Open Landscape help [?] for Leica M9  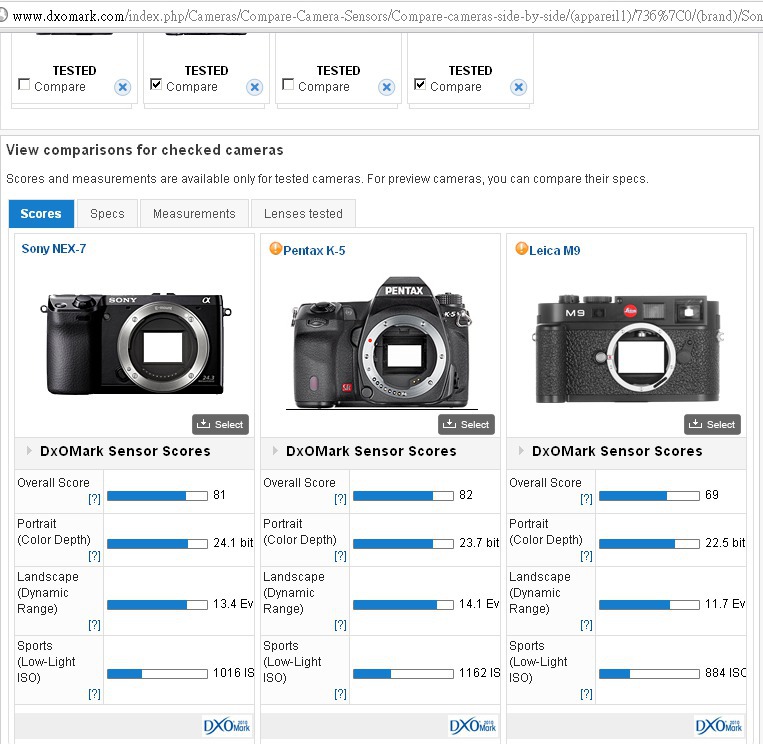point(586,625)
